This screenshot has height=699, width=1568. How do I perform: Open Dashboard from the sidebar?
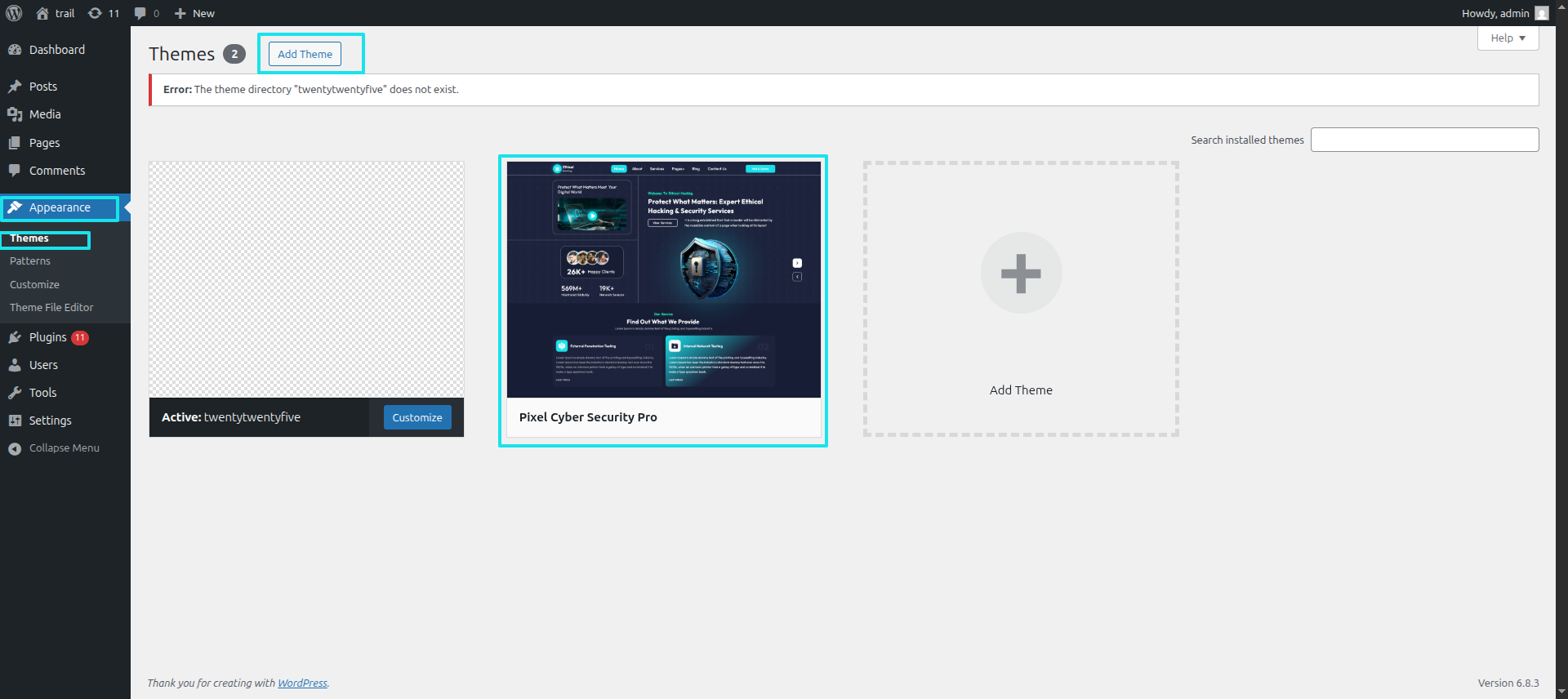tap(56, 50)
